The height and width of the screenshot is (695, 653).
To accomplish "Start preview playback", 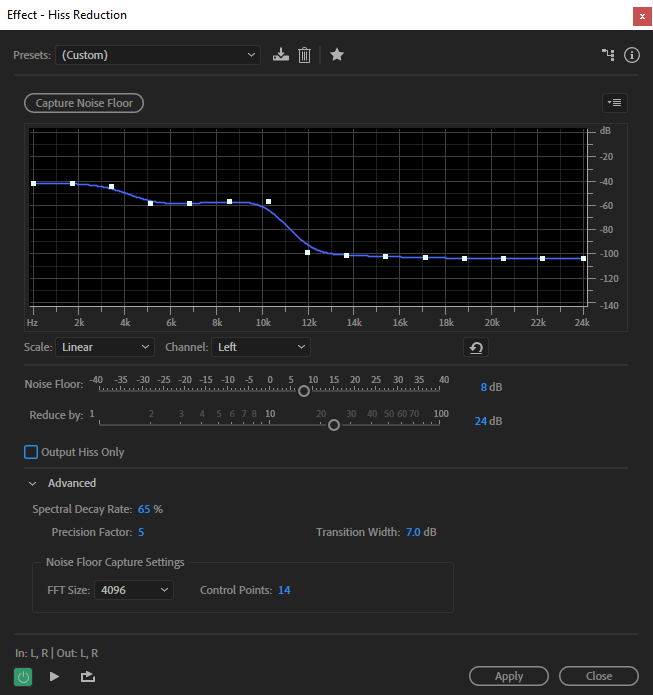I will click(x=54, y=676).
